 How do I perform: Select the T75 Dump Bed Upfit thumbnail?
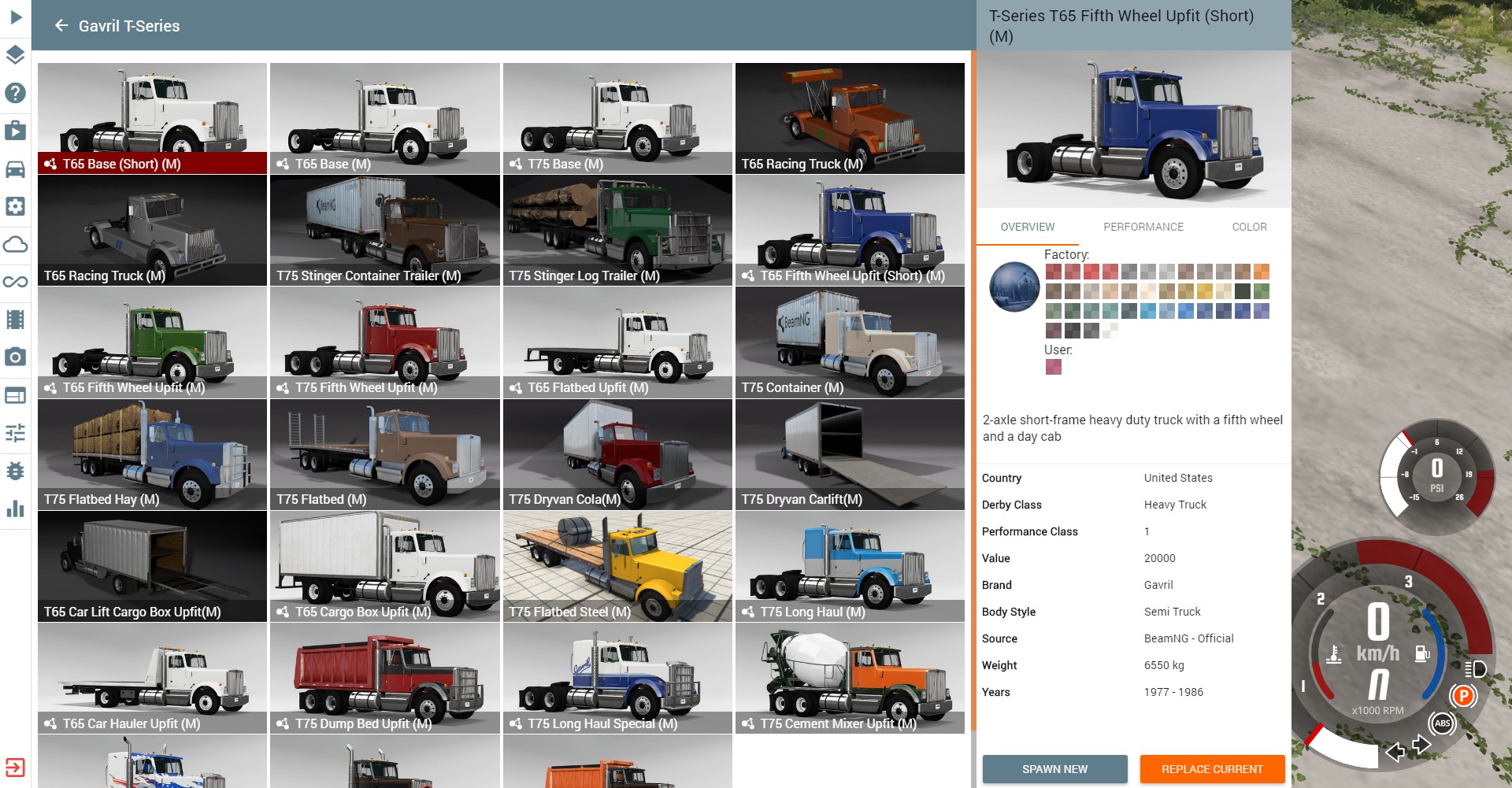[385, 678]
